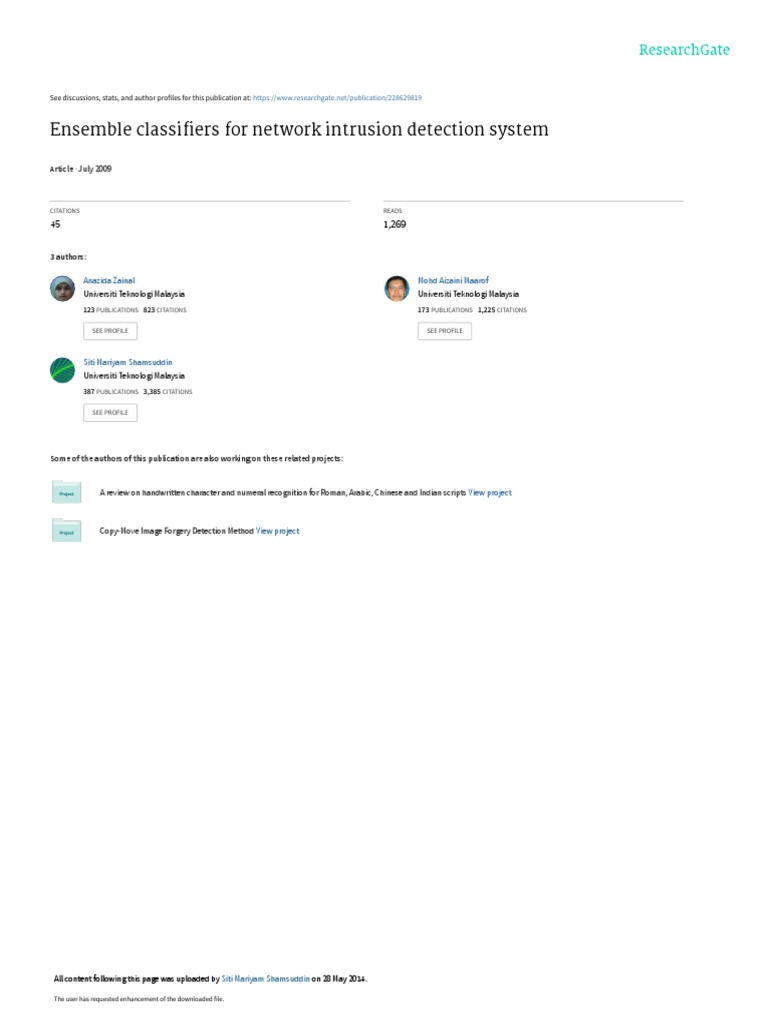Open Anazida Zainal's profile photo
This screenshot has height=1024, width=768.
(x=62, y=288)
